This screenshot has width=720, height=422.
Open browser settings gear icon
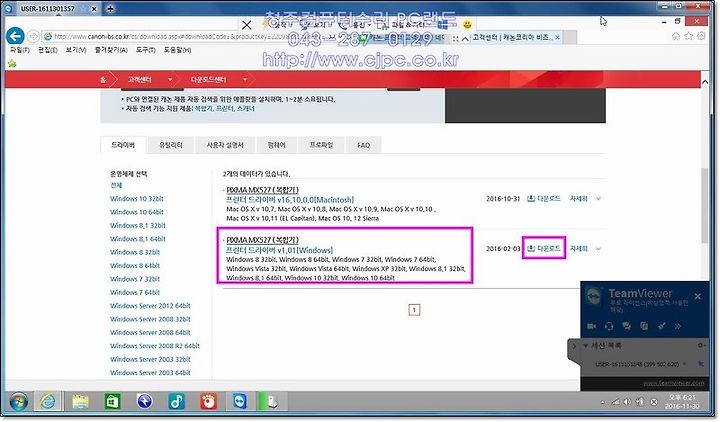click(x=701, y=36)
